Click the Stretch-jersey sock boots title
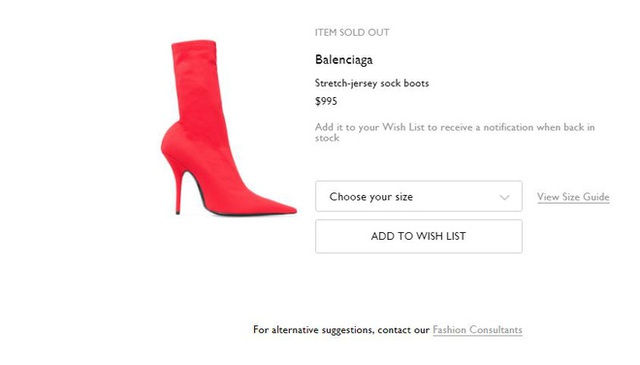The width and height of the screenshot is (640, 365). click(x=372, y=83)
